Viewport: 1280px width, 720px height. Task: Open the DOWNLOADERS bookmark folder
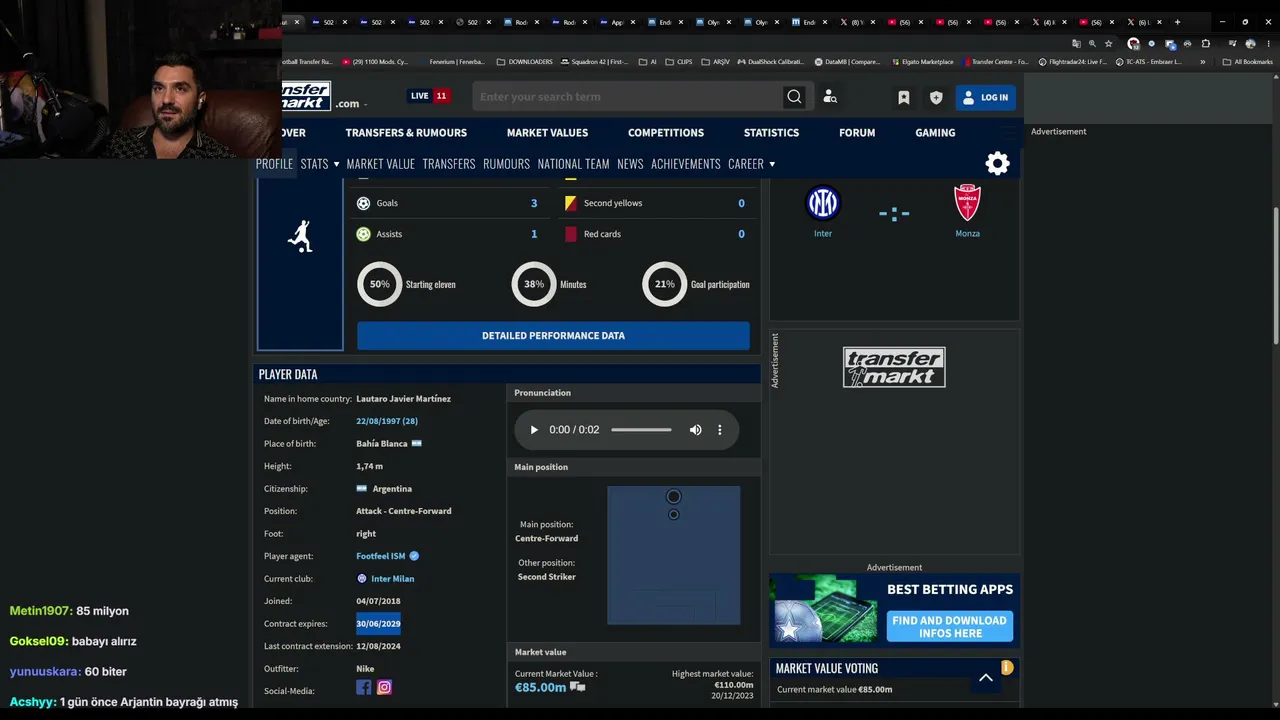pos(525,62)
